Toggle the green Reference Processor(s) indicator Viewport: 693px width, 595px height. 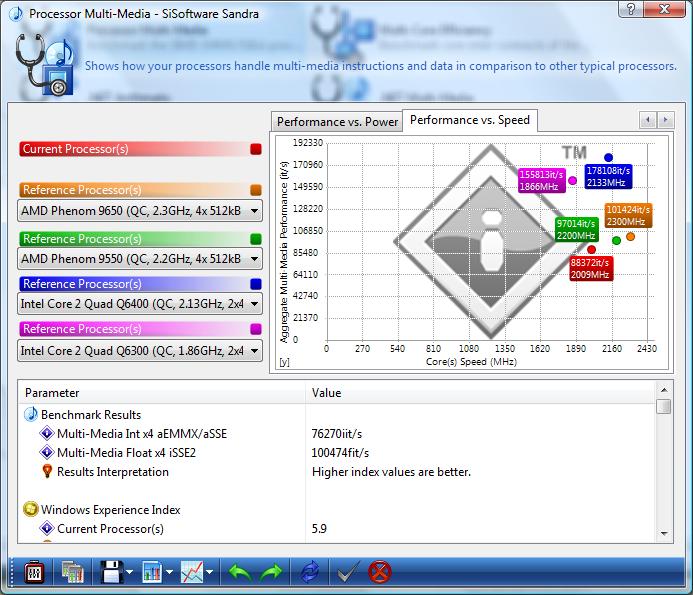coord(256,239)
